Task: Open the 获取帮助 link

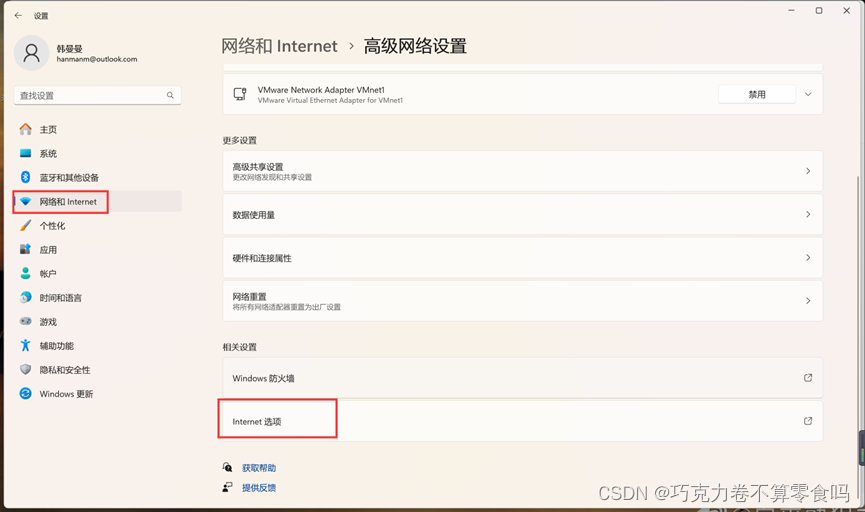Action: coord(259,468)
